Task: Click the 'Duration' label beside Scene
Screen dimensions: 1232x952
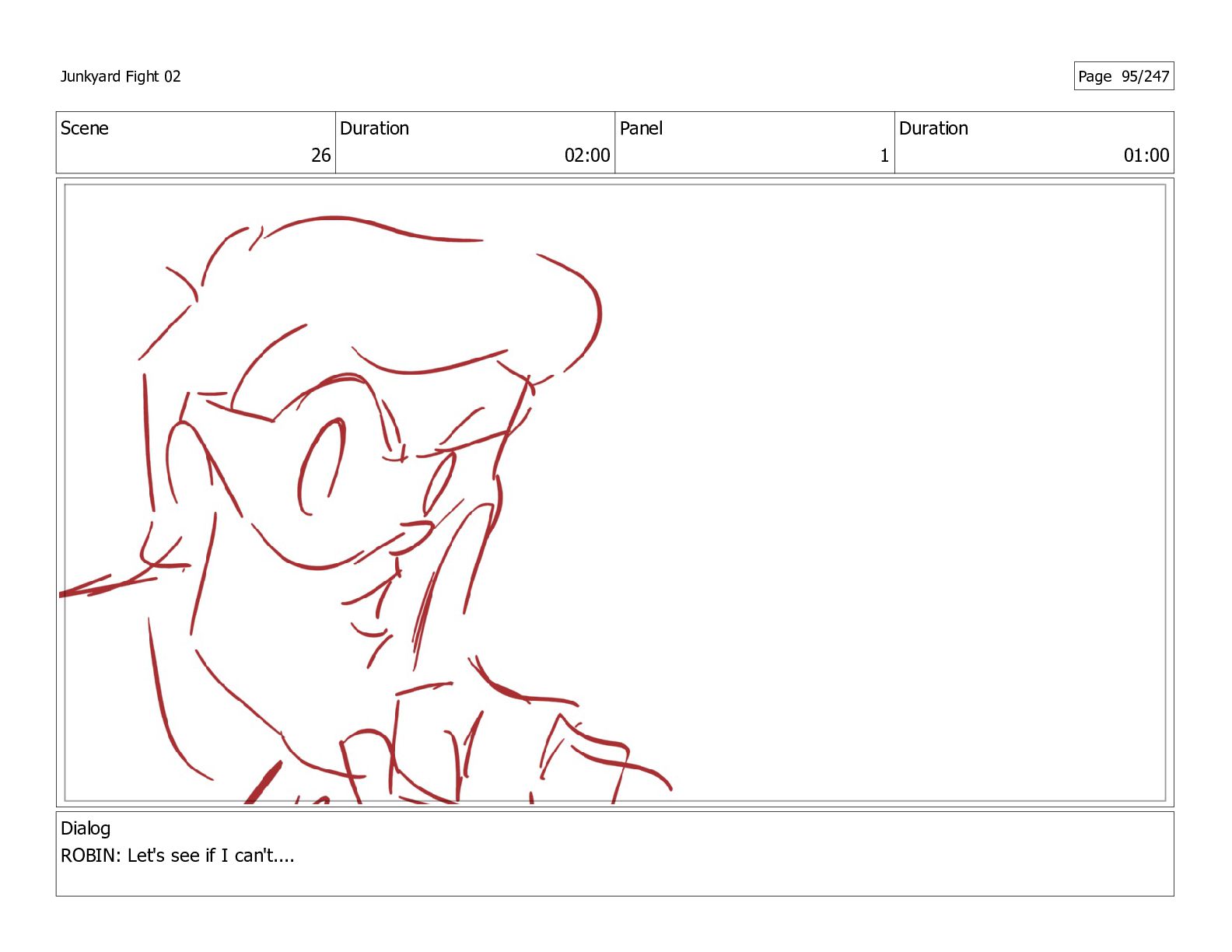Action: coord(374,128)
